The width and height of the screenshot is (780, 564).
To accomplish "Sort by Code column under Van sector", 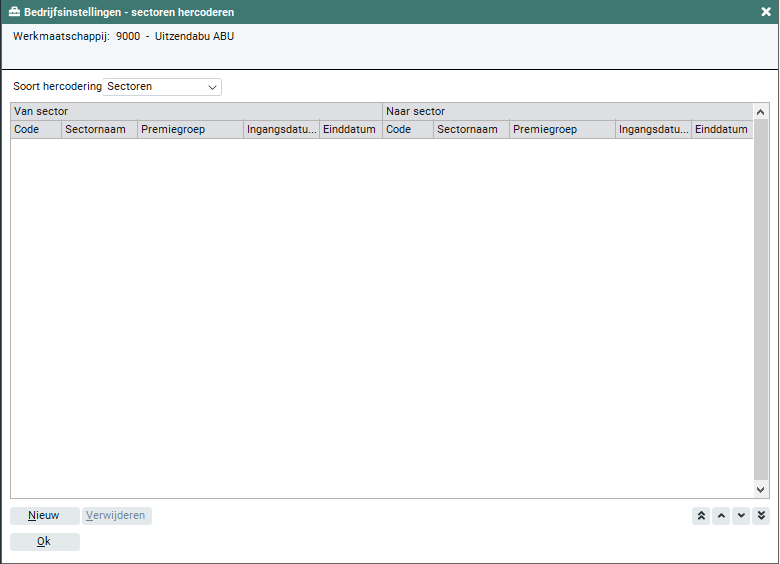I will (x=35, y=130).
